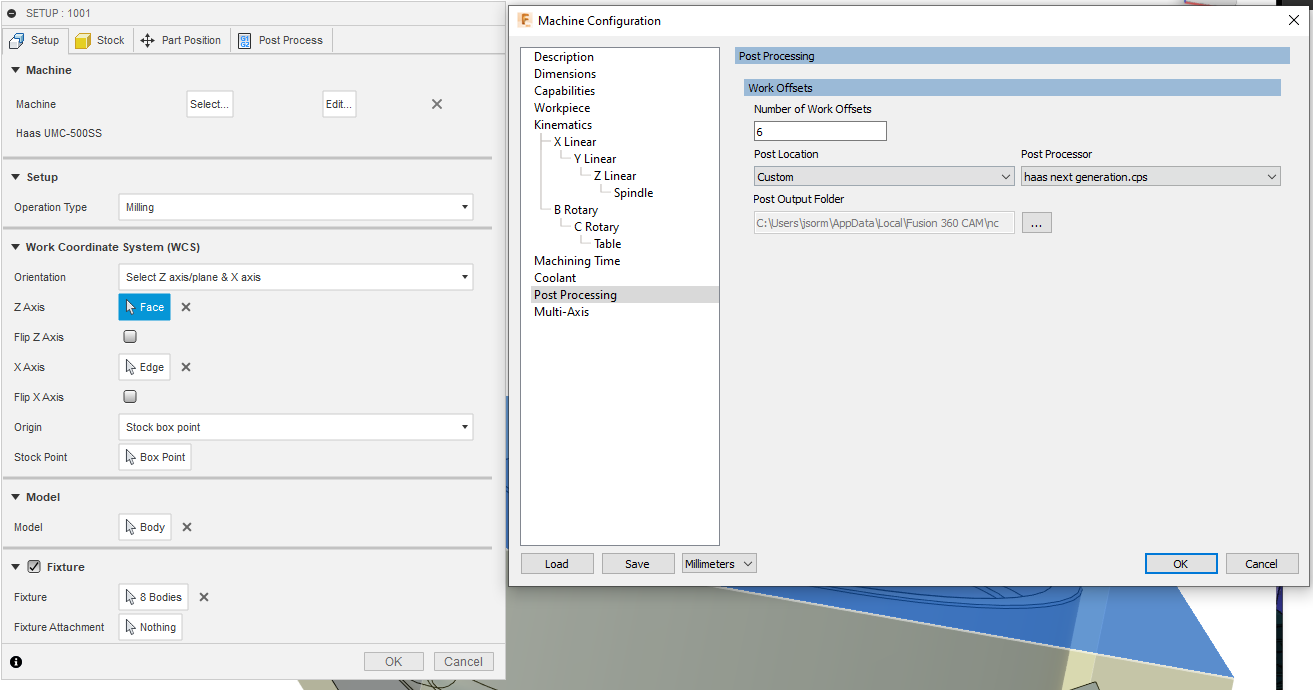Select Face for the Z Axis
The height and width of the screenshot is (690, 1315).
(143, 307)
